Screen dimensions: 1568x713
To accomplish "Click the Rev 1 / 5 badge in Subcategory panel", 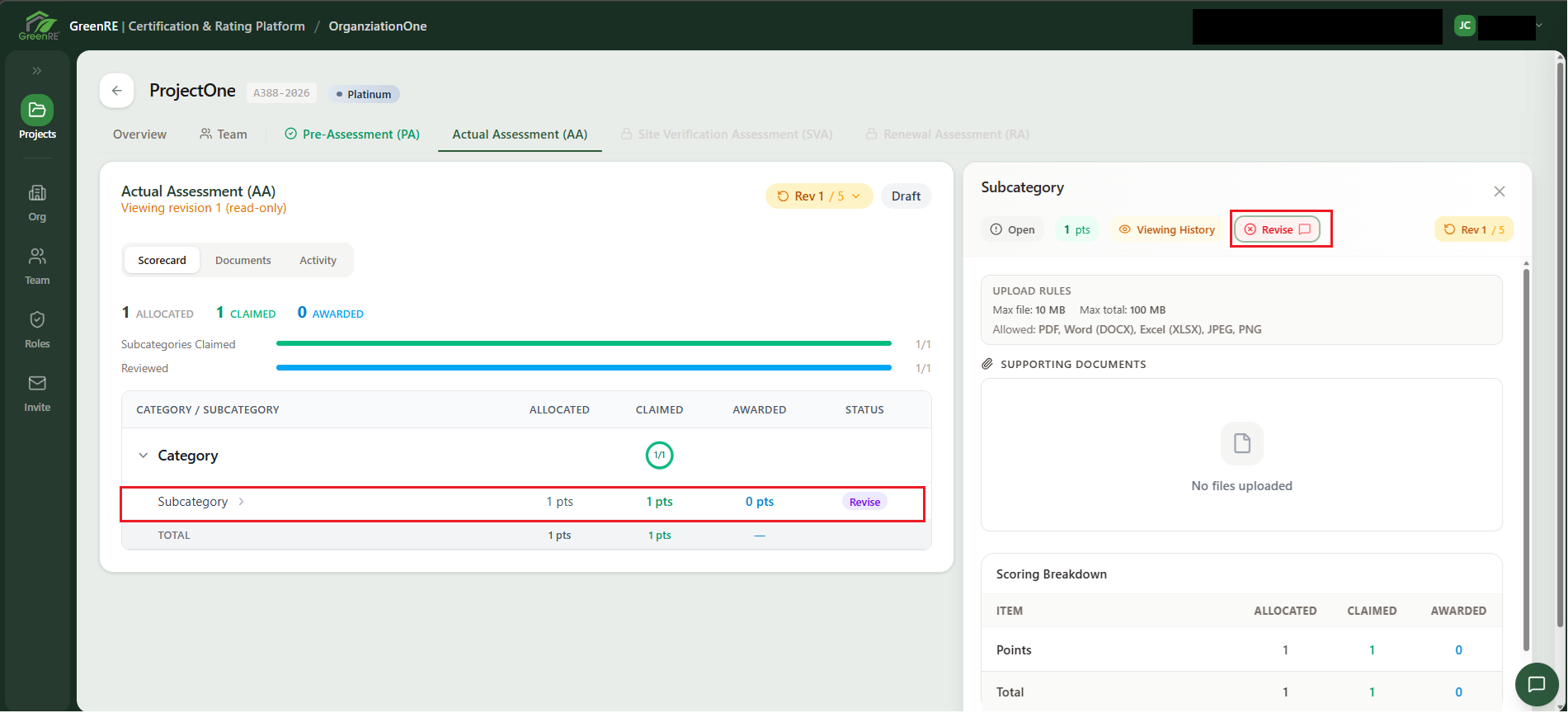I will pyautogui.click(x=1474, y=229).
